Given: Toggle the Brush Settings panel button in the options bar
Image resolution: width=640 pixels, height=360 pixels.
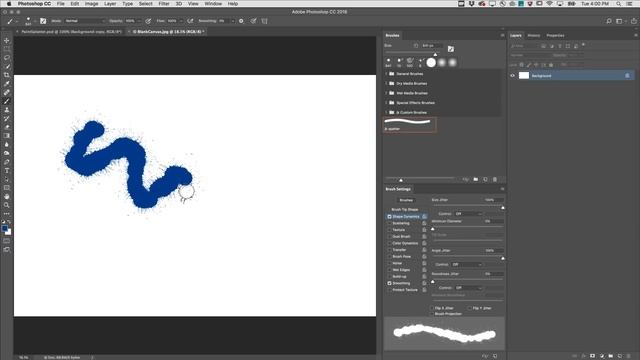Looking at the screenshot, I should pyautogui.click(x=43, y=21).
